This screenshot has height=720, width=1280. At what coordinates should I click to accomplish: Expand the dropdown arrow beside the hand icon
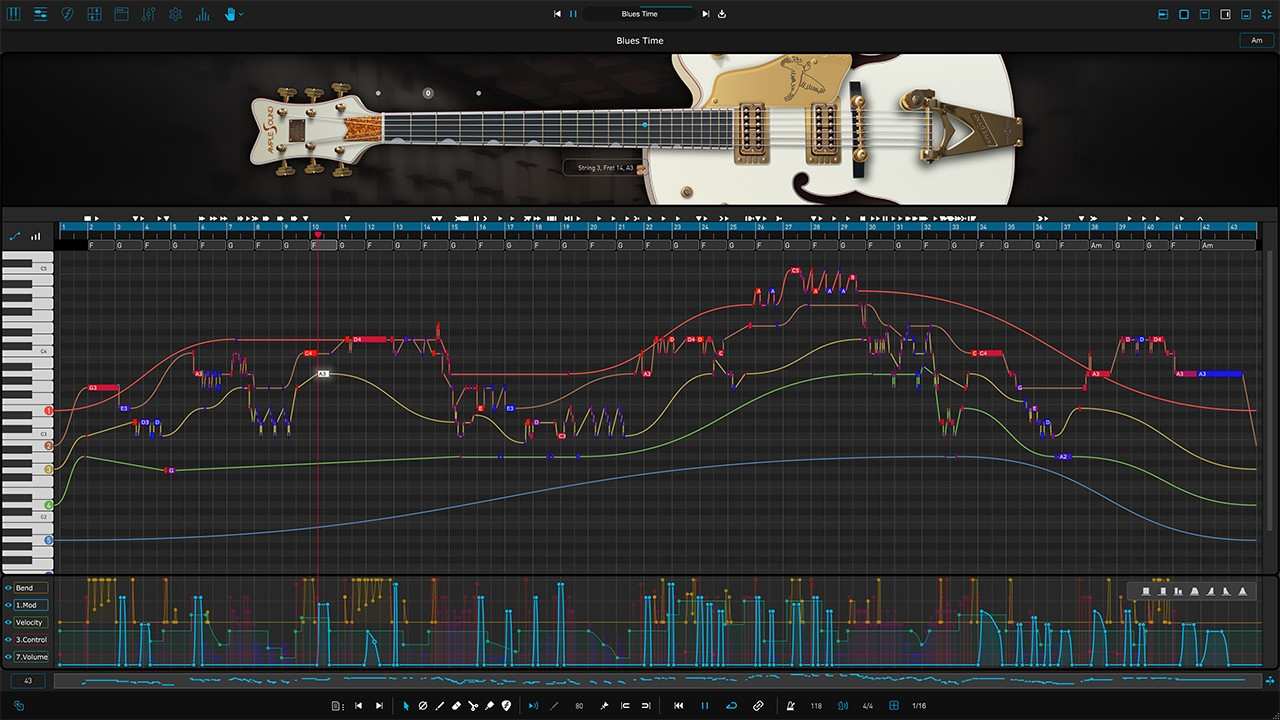(x=245, y=14)
